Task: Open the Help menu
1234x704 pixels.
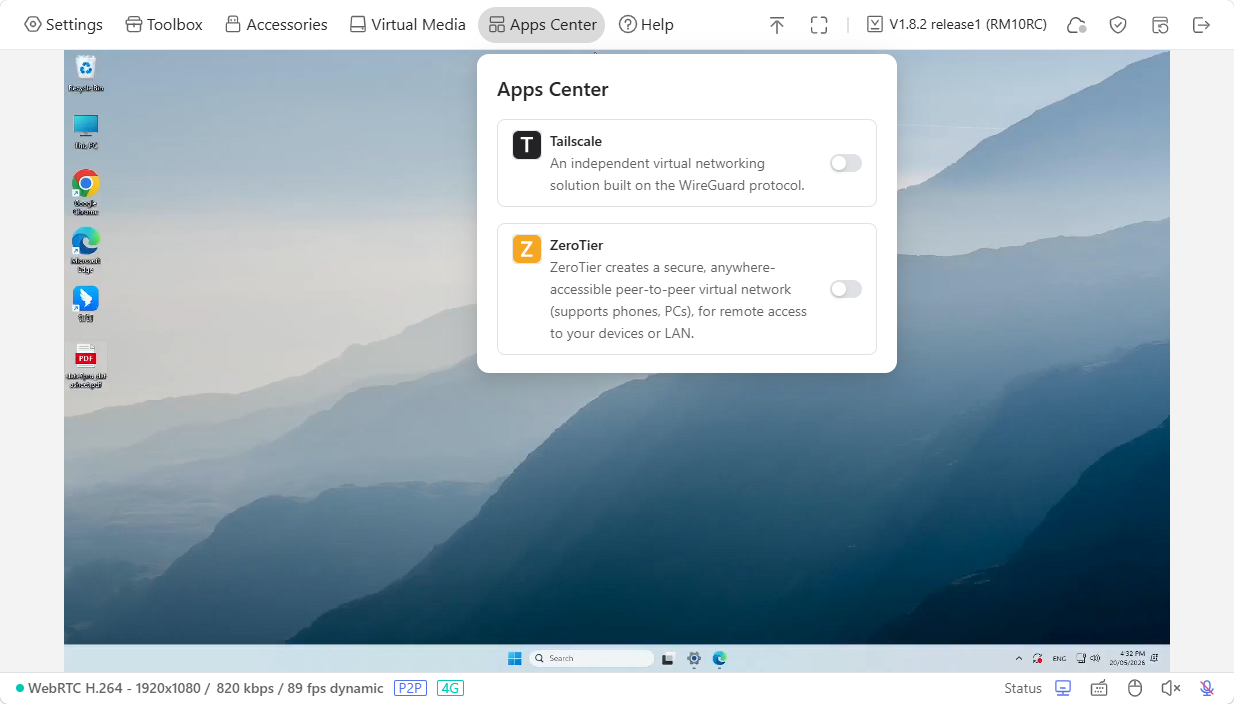Action: click(x=646, y=25)
